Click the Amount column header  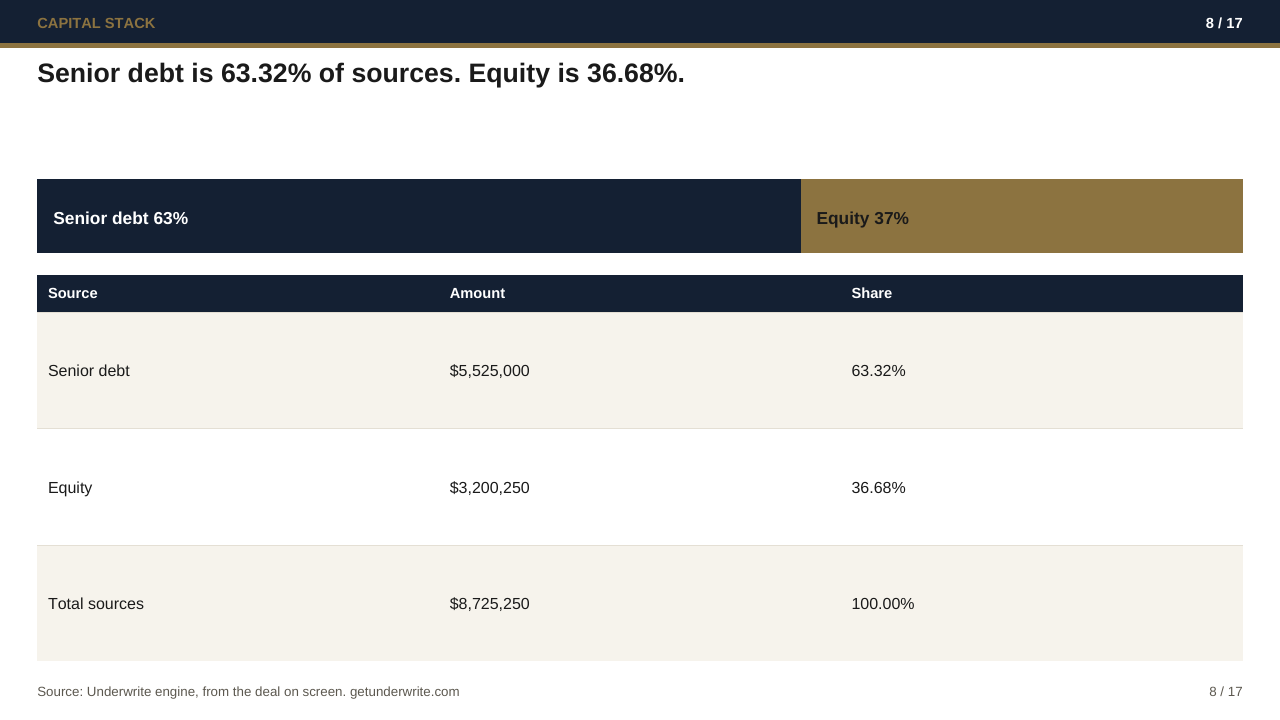477,293
